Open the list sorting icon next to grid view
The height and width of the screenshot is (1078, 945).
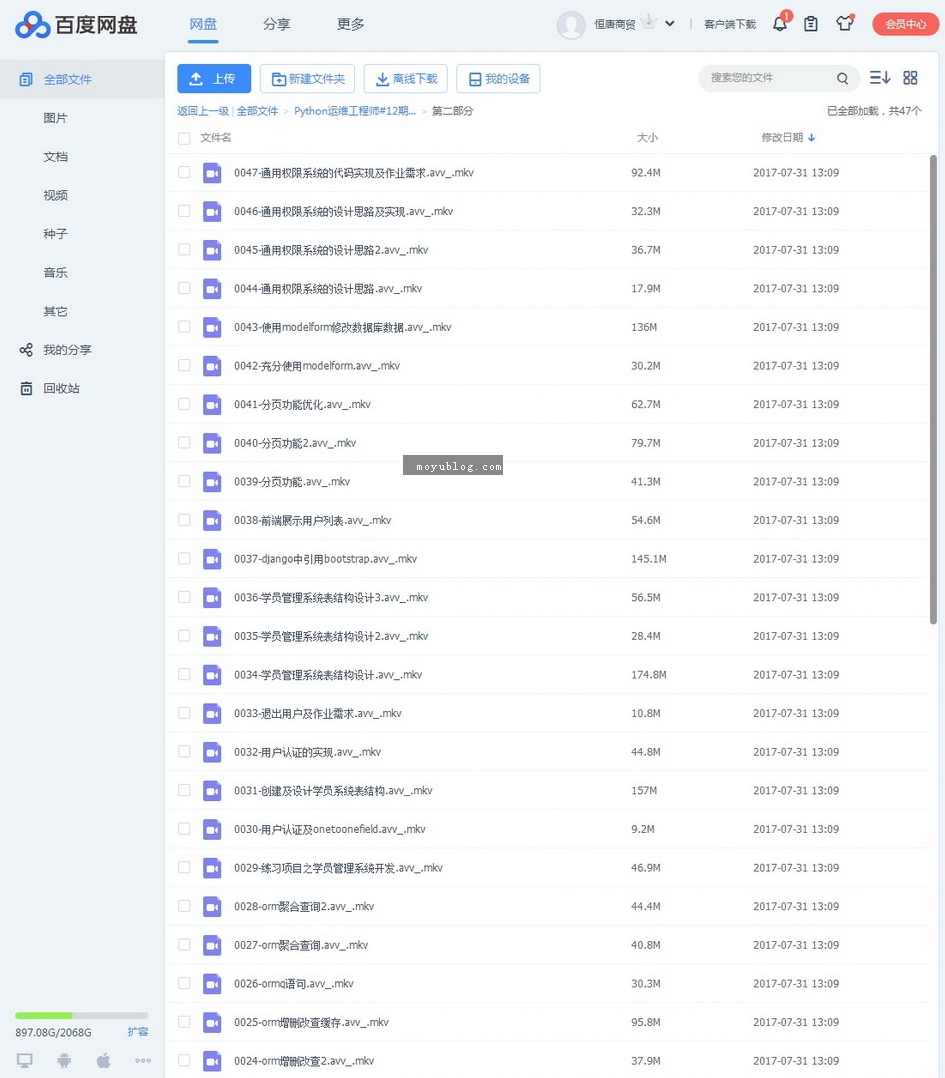879,77
